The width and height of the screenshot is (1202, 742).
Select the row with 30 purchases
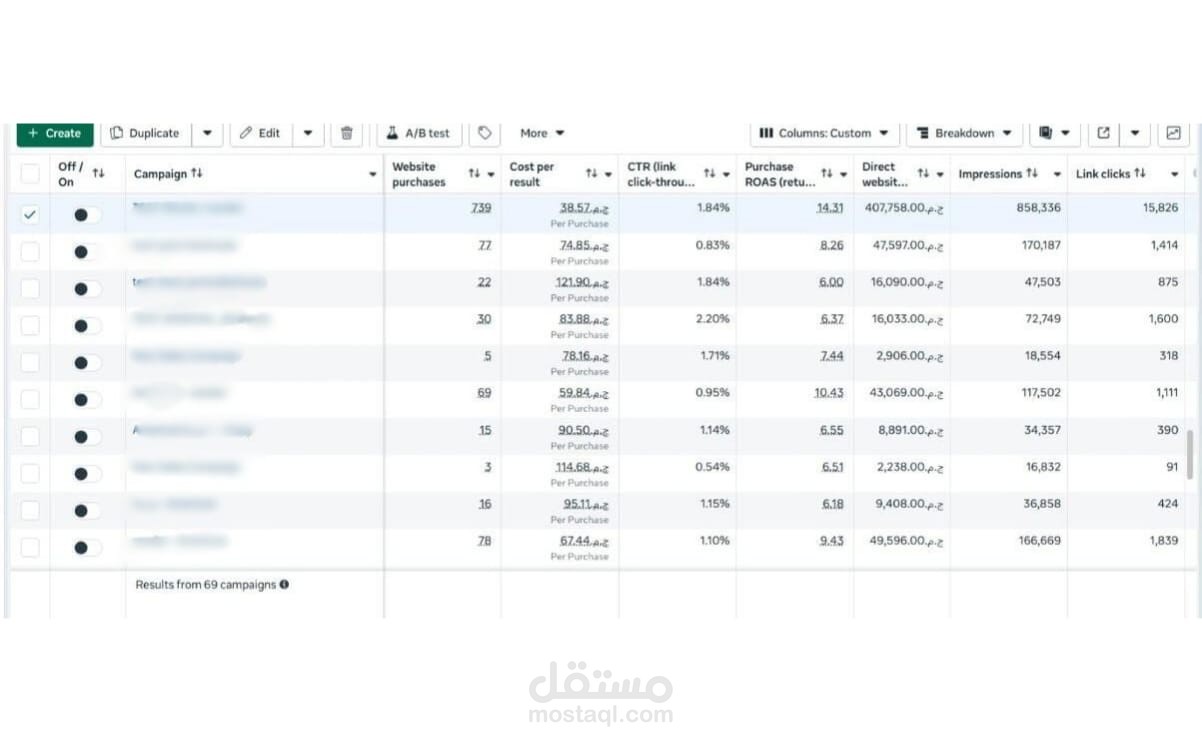click(30, 325)
